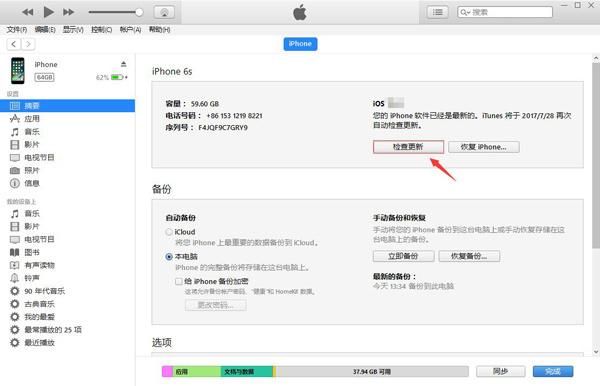Click the 应用 segment of storage bar
The image size is (600, 386).
(x=197, y=371)
